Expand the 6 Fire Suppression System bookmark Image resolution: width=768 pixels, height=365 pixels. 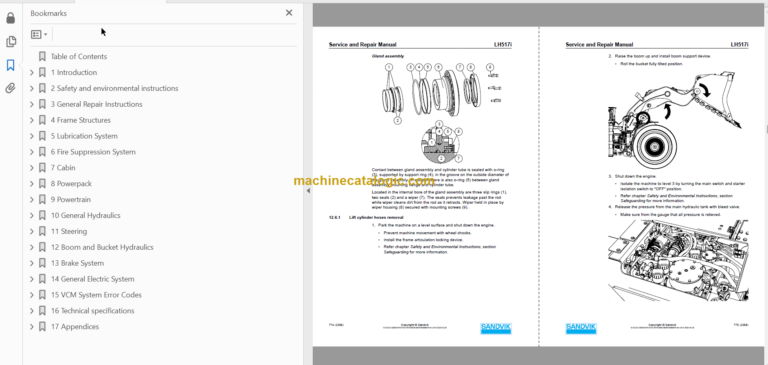(32, 152)
